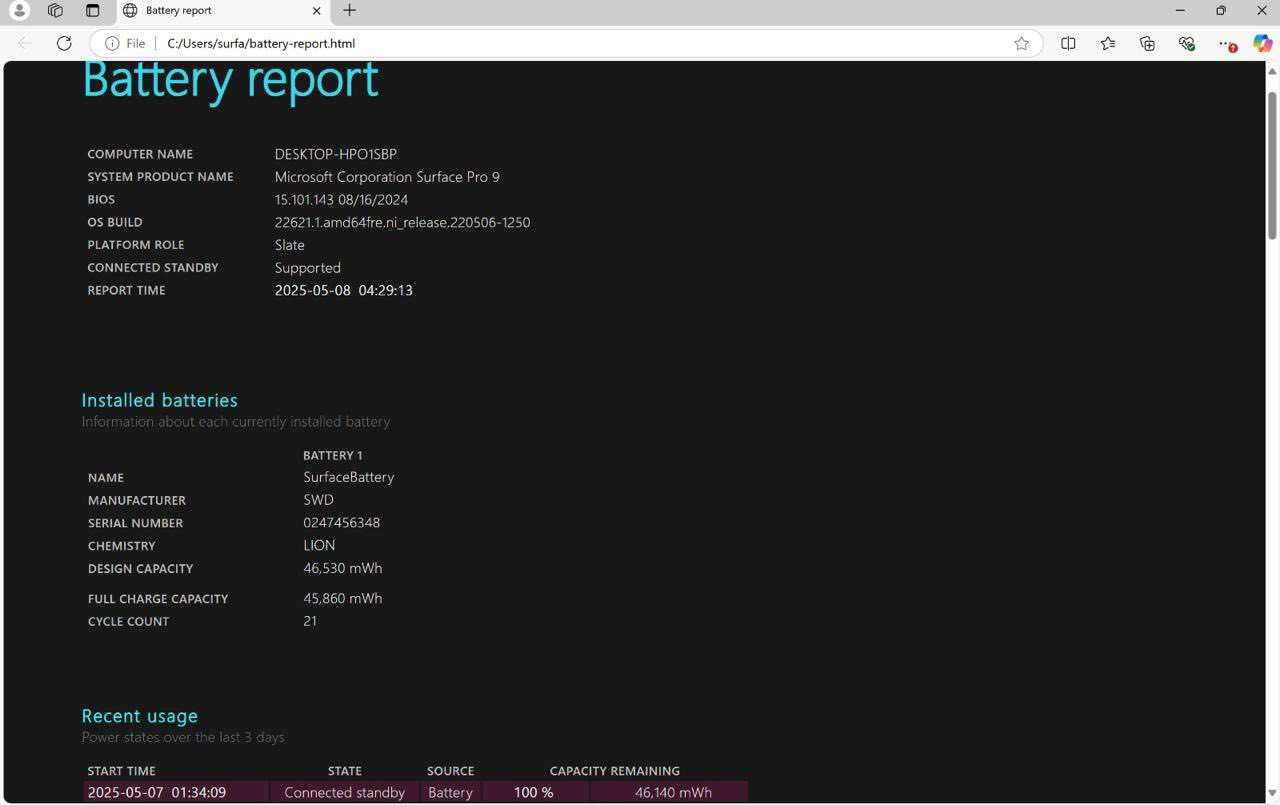Click the computer name DESKTOP-HPO1SBP
The height and width of the screenshot is (805, 1280).
(x=336, y=154)
